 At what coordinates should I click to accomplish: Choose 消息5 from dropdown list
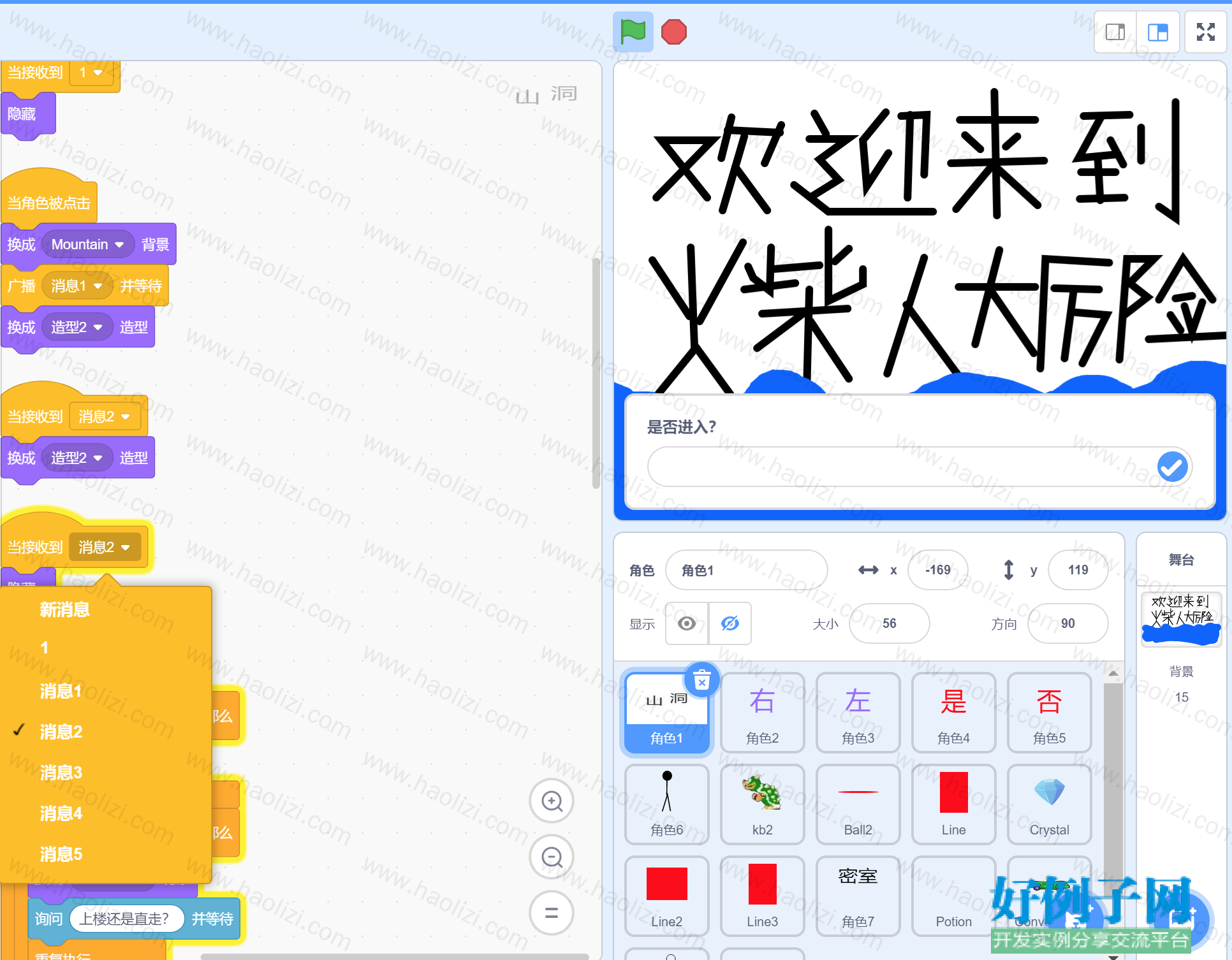[106, 854]
